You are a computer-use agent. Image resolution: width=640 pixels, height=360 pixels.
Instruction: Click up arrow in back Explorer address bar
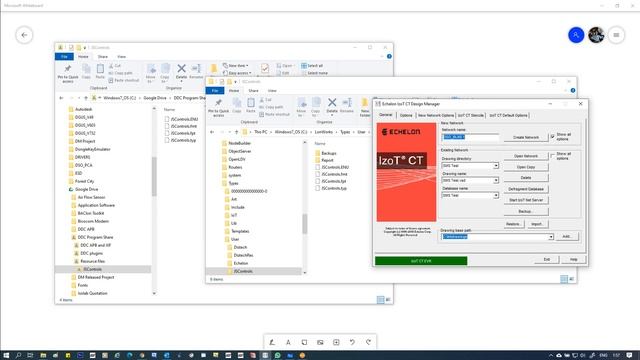(x=86, y=98)
